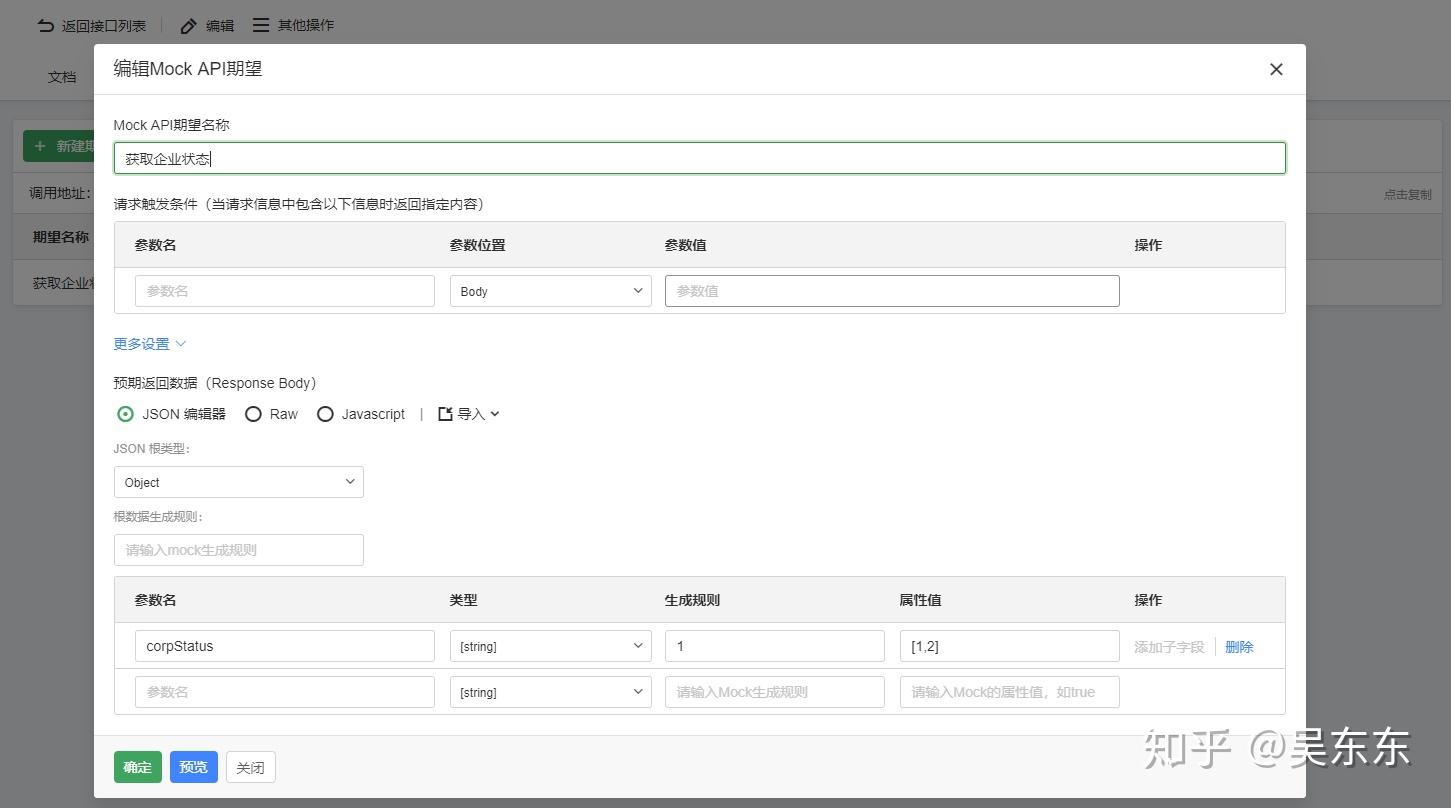Image resolution: width=1451 pixels, height=808 pixels.
Task: Open the 其他操作 hamburger icon
Action: click(259, 25)
